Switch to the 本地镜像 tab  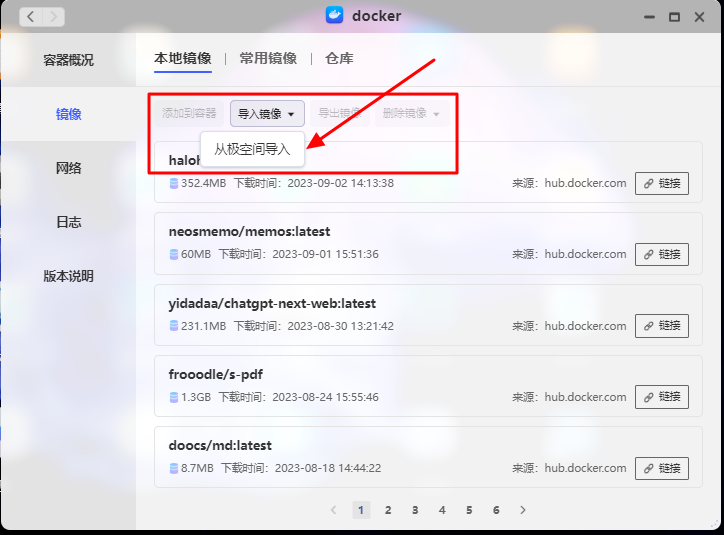[183, 59]
